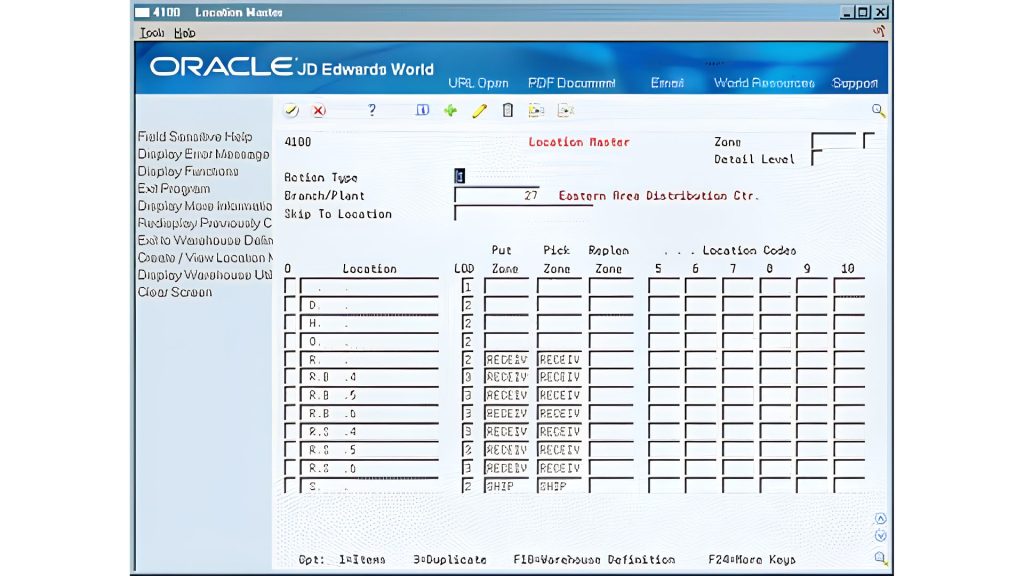Click the Email link in banner
Image resolution: width=1024 pixels, height=576 pixels.
coord(667,83)
